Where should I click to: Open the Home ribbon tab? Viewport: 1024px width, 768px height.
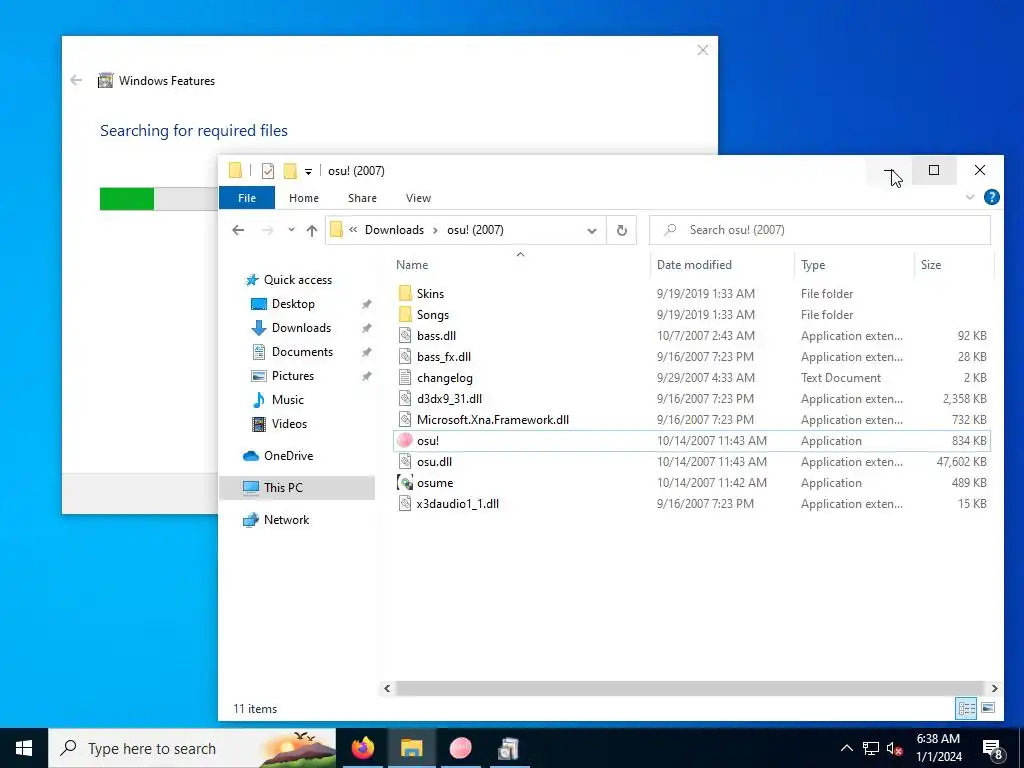tap(304, 198)
